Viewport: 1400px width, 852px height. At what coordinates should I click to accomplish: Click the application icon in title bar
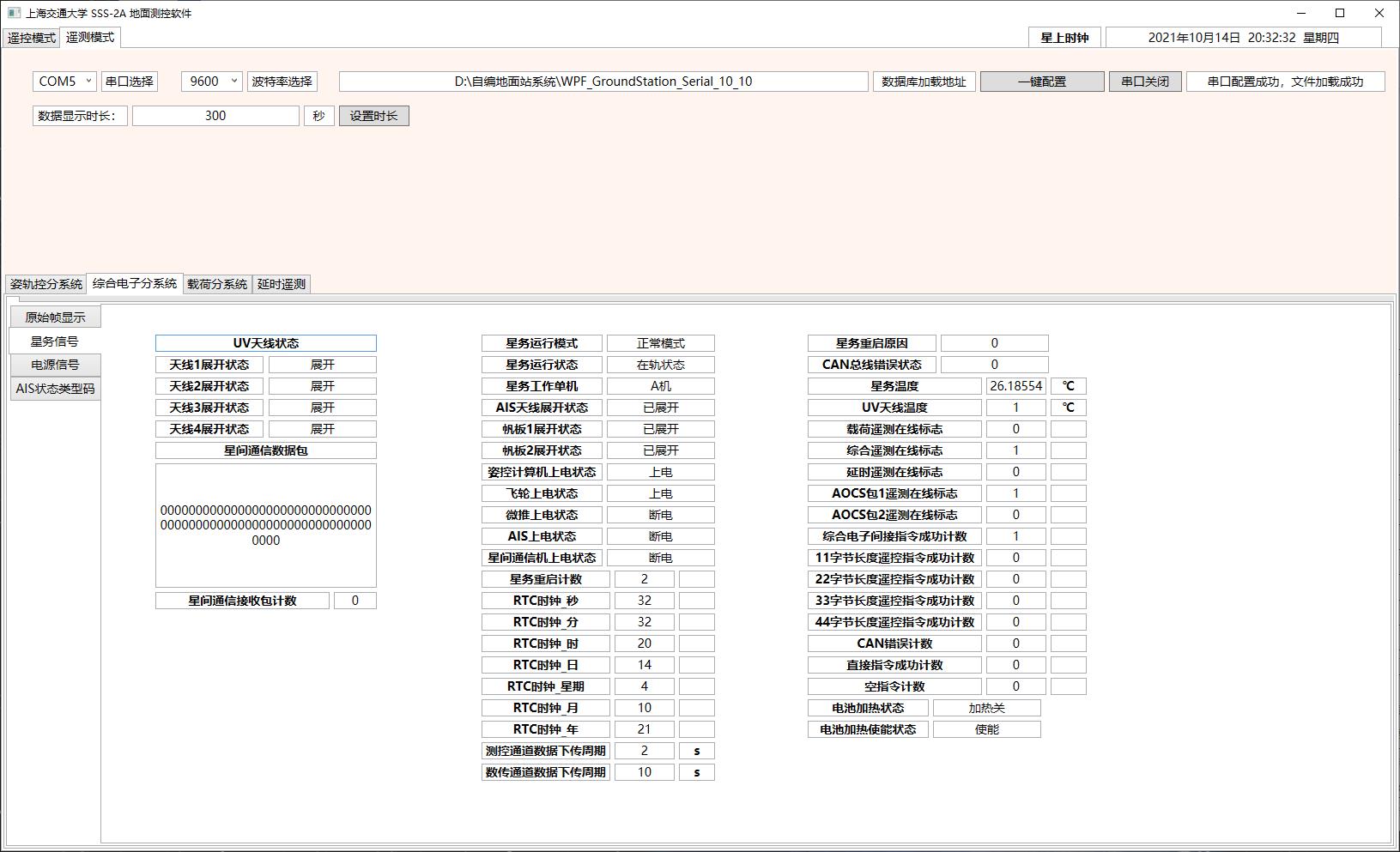[14, 13]
